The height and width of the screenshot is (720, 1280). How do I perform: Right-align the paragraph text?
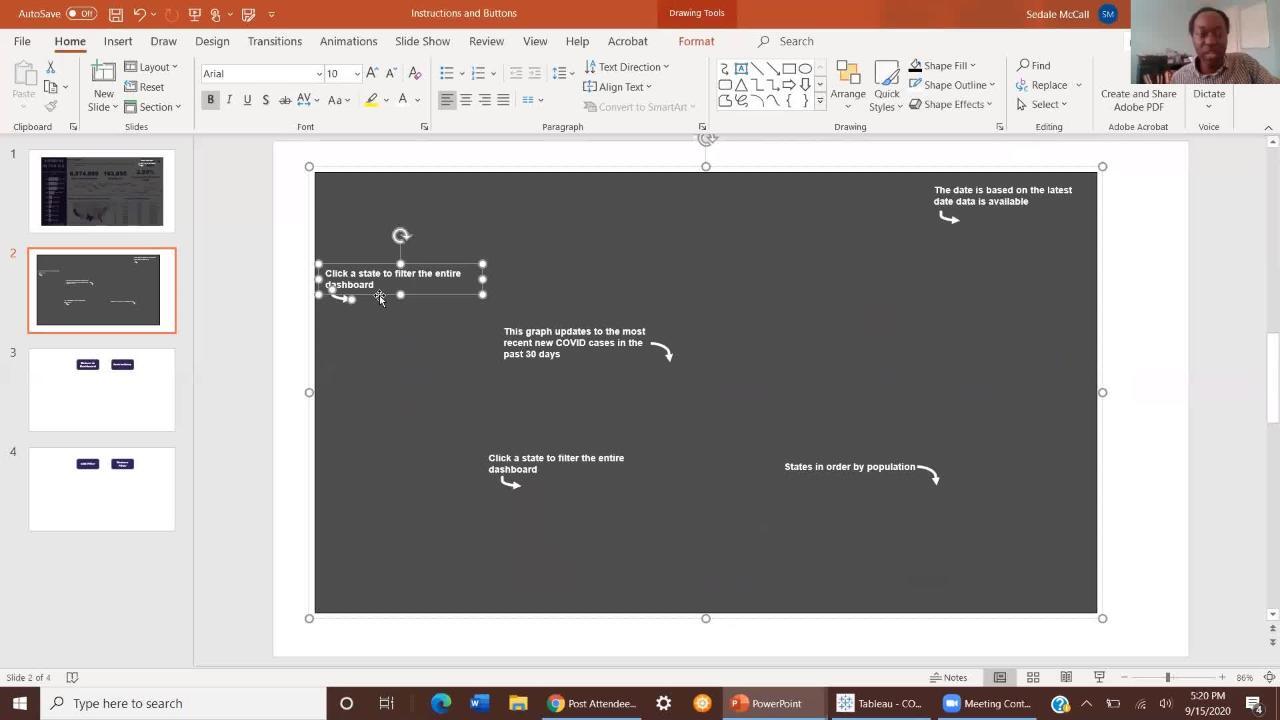click(x=485, y=100)
